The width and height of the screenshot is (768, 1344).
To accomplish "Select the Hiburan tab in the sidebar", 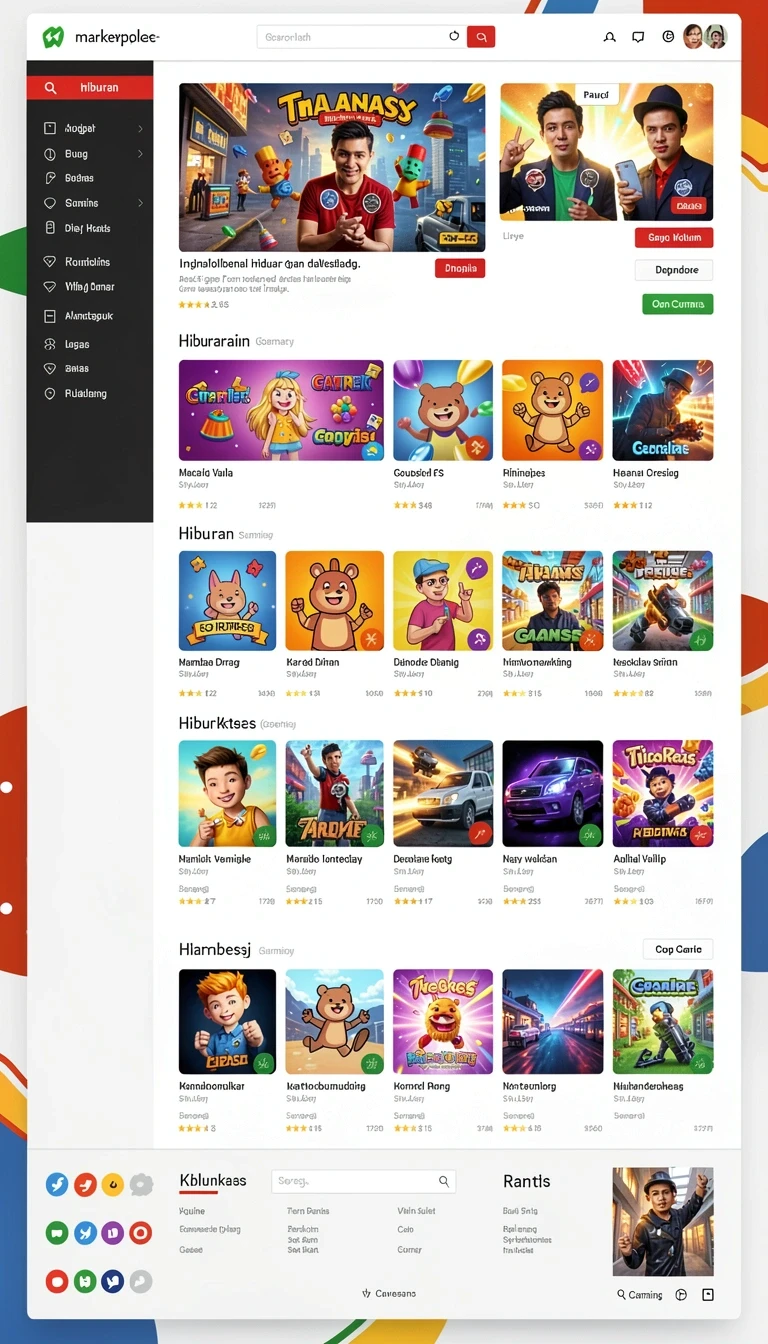I will click(x=90, y=88).
